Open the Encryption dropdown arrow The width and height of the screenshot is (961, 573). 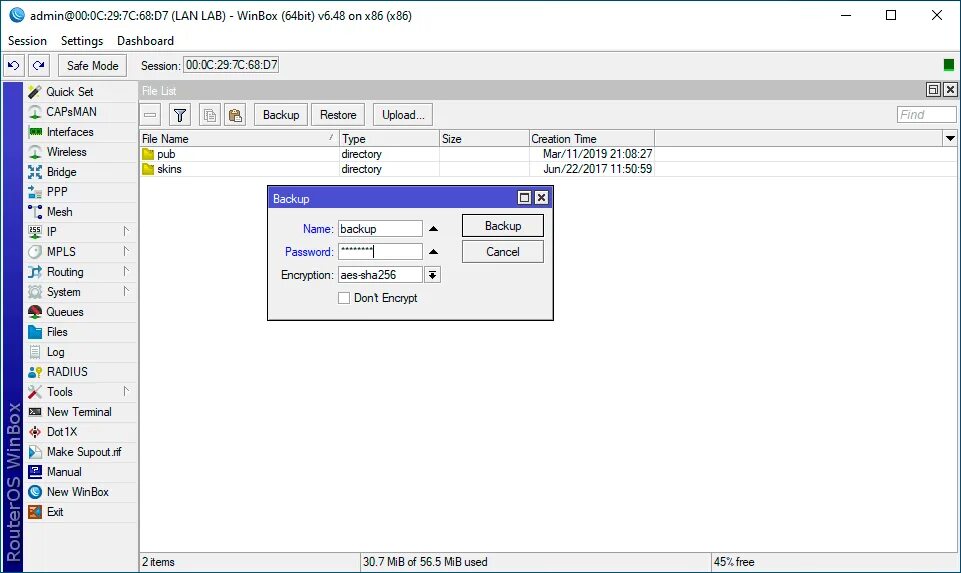pyautogui.click(x=433, y=275)
